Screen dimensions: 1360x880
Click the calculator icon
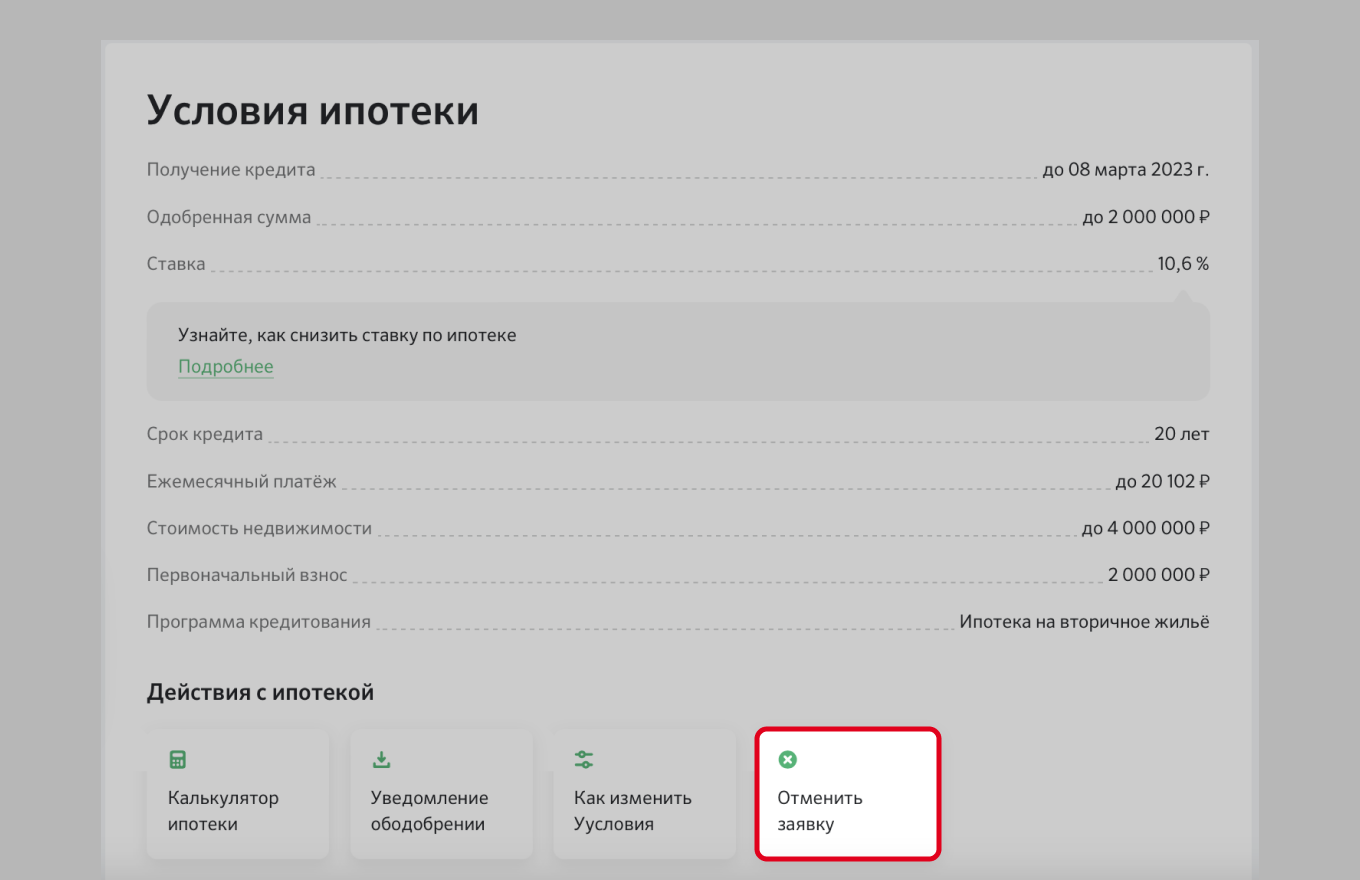(178, 760)
